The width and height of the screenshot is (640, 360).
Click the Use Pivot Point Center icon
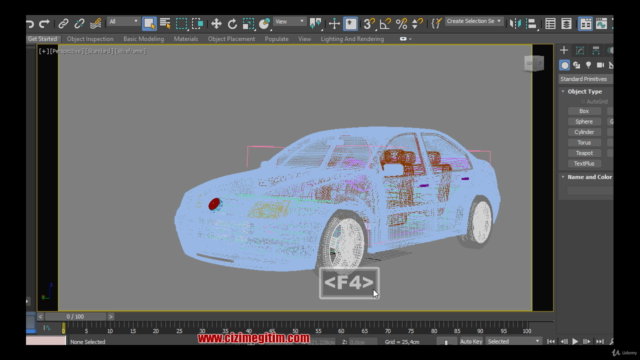click(x=315, y=24)
